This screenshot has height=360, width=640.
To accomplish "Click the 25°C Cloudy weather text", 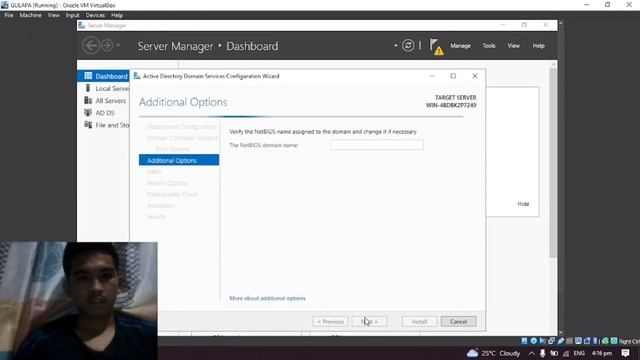I will tap(501, 353).
